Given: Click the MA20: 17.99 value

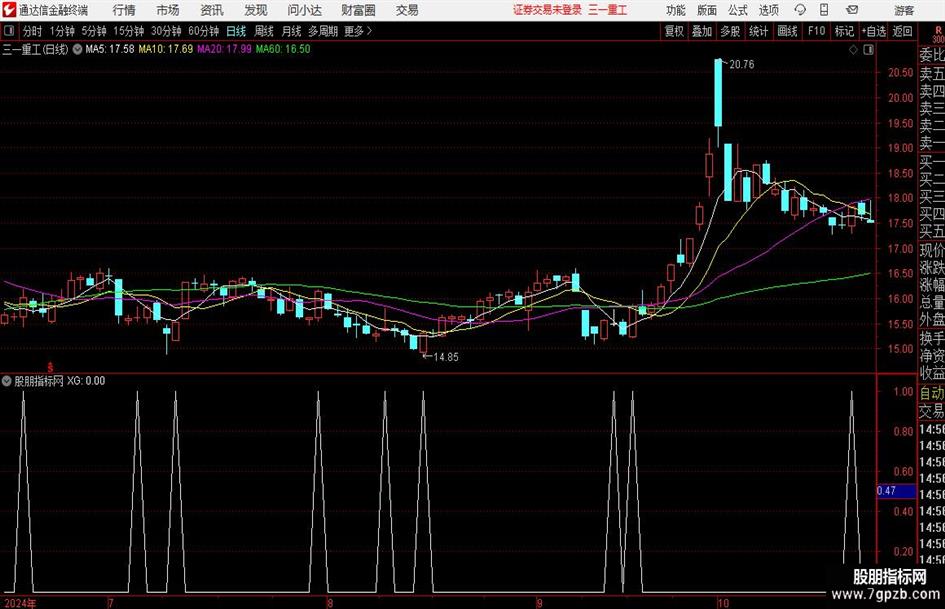Looking at the screenshot, I should pos(224,49).
